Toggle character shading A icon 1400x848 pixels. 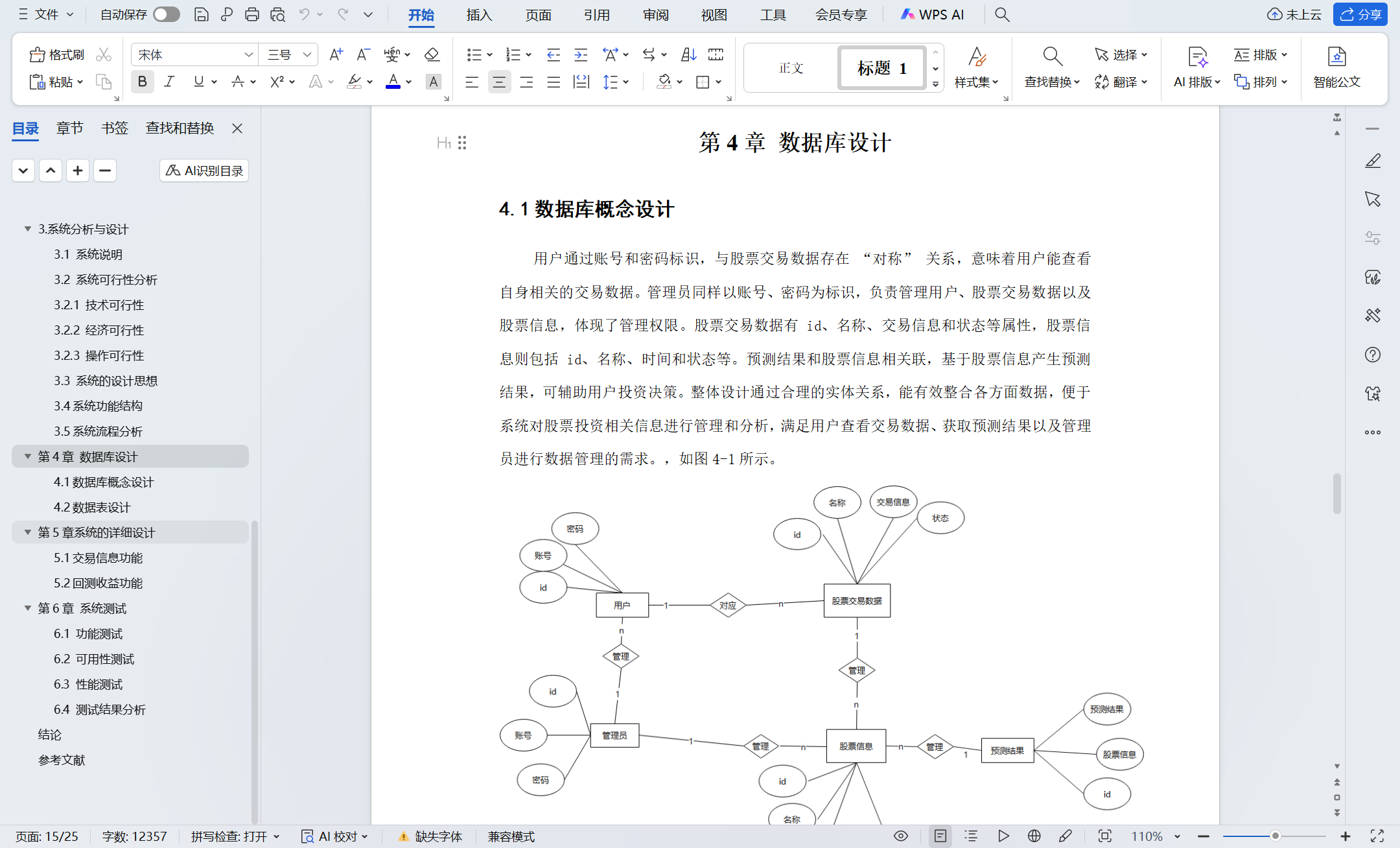coord(433,82)
